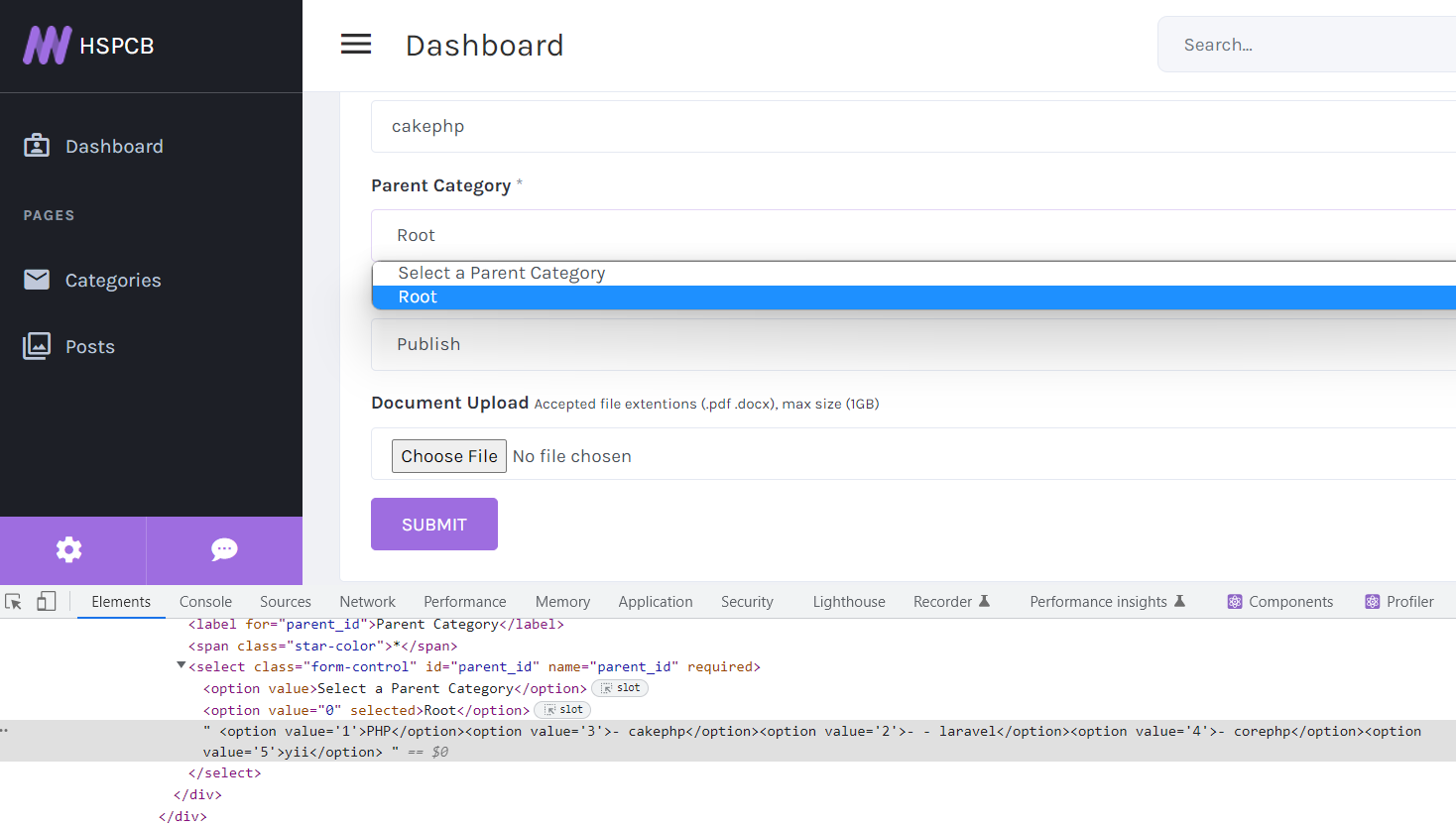Click the React Profiler panel icon
Viewport: 1456px width, 827px height.
[1373, 602]
